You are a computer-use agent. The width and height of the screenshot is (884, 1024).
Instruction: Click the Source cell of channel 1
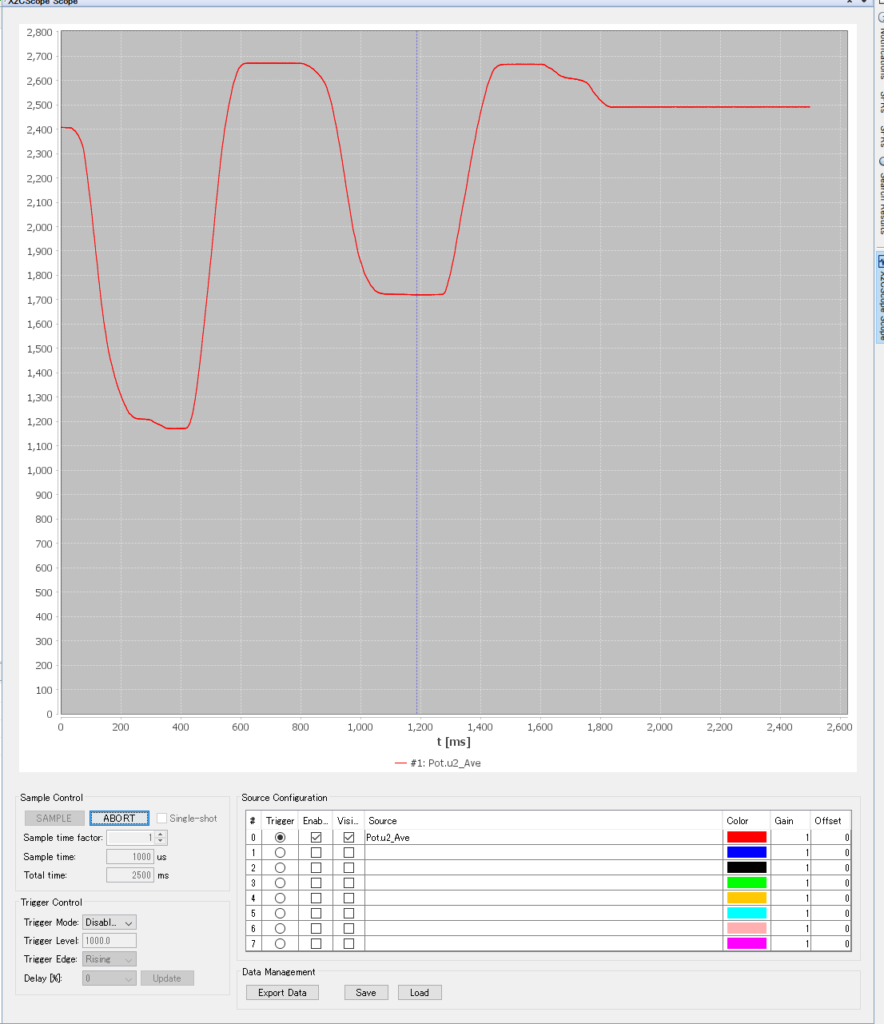coord(542,852)
